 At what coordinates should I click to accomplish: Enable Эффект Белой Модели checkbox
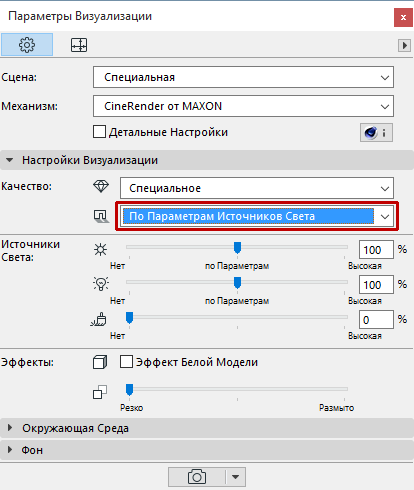pos(126,362)
